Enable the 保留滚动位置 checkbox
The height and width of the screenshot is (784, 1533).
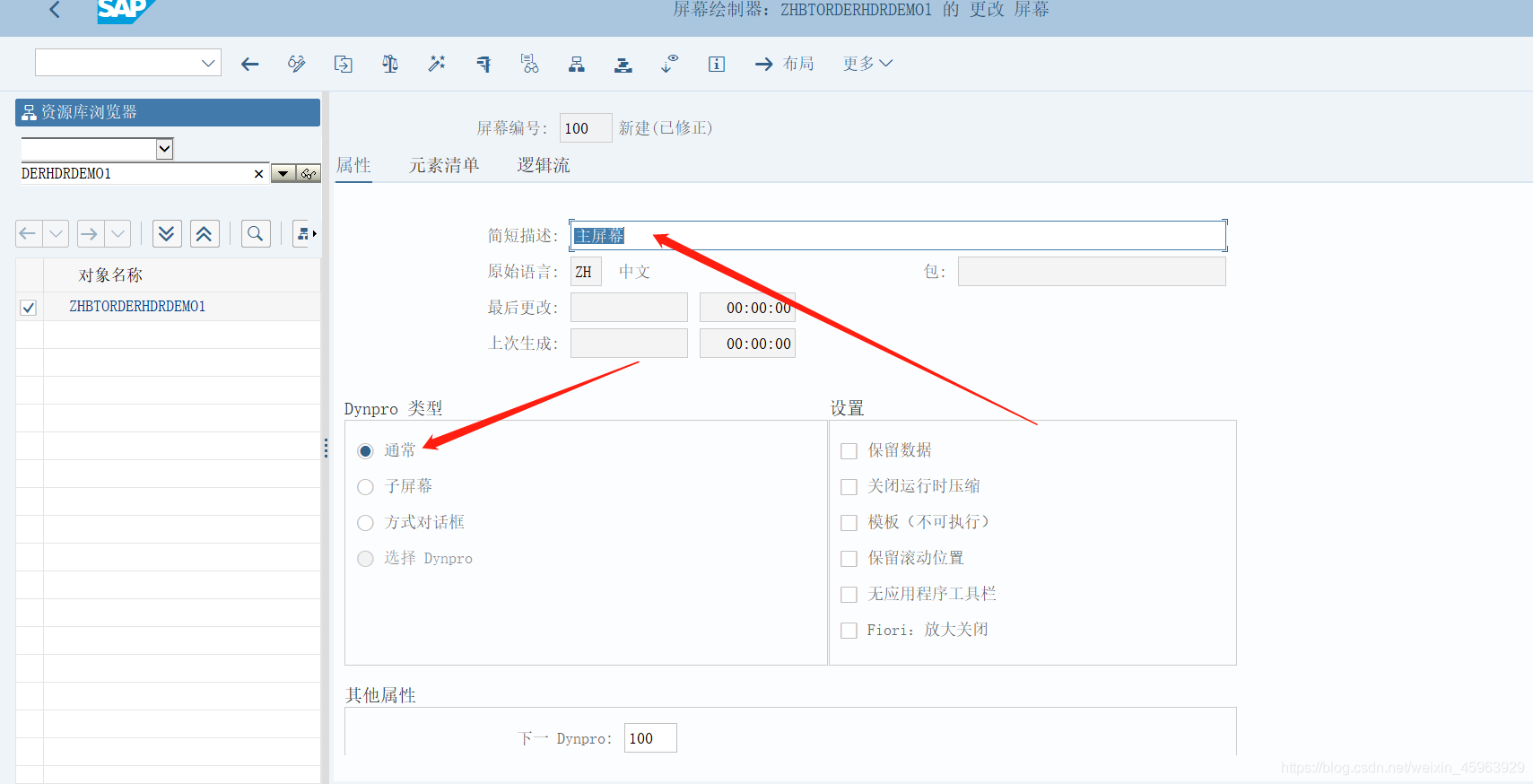click(849, 559)
